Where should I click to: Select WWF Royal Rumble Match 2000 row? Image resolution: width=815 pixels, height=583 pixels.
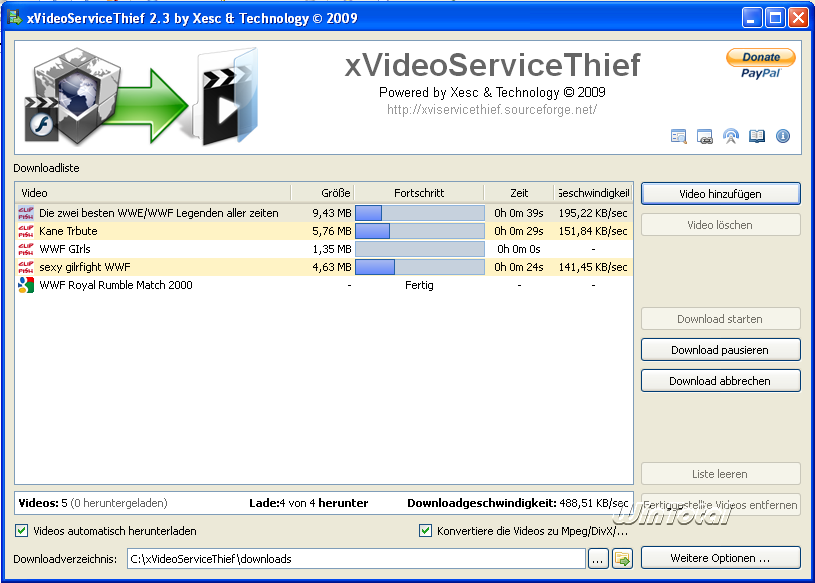pos(324,285)
